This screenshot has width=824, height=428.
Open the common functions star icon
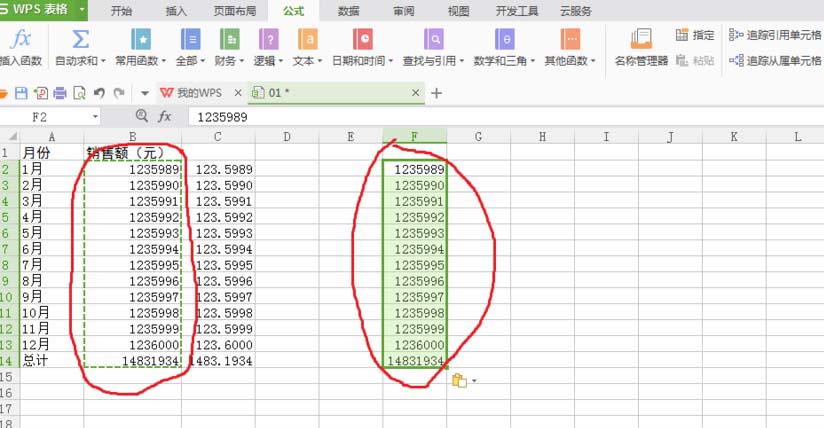pos(141,39)
